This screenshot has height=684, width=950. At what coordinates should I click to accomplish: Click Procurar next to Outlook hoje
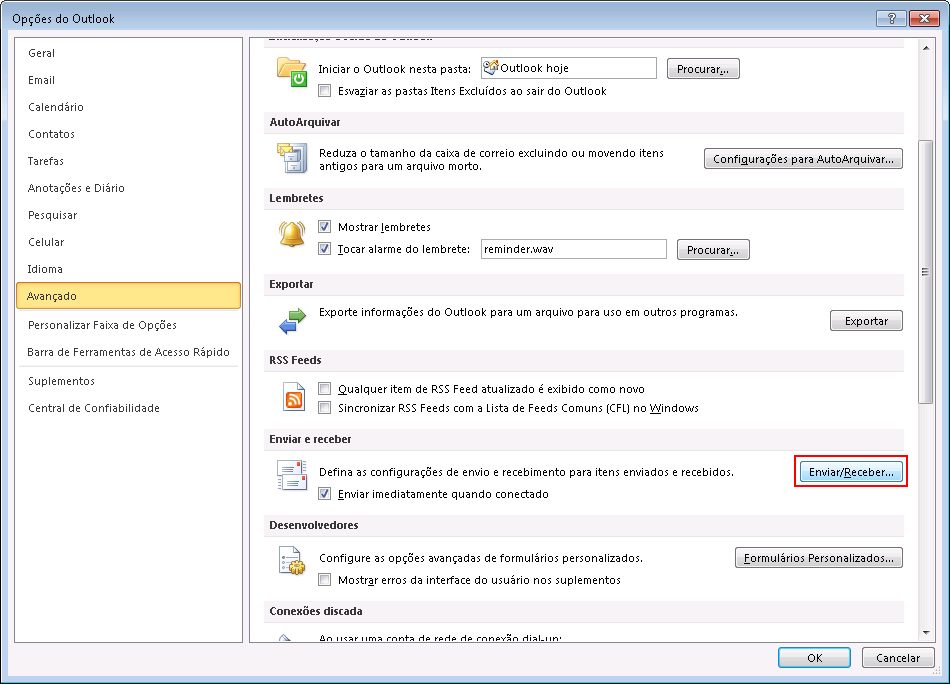point(703,69)
